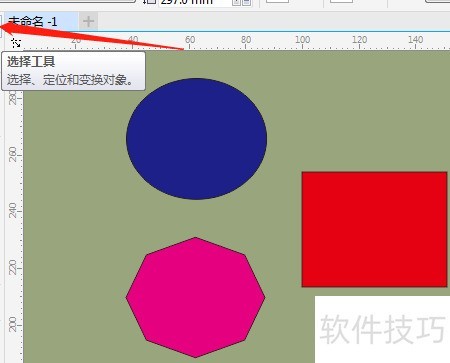Click the property bar button right of the height field
The height and width of the screenshot is (363, 450).
tap(277, 2)
